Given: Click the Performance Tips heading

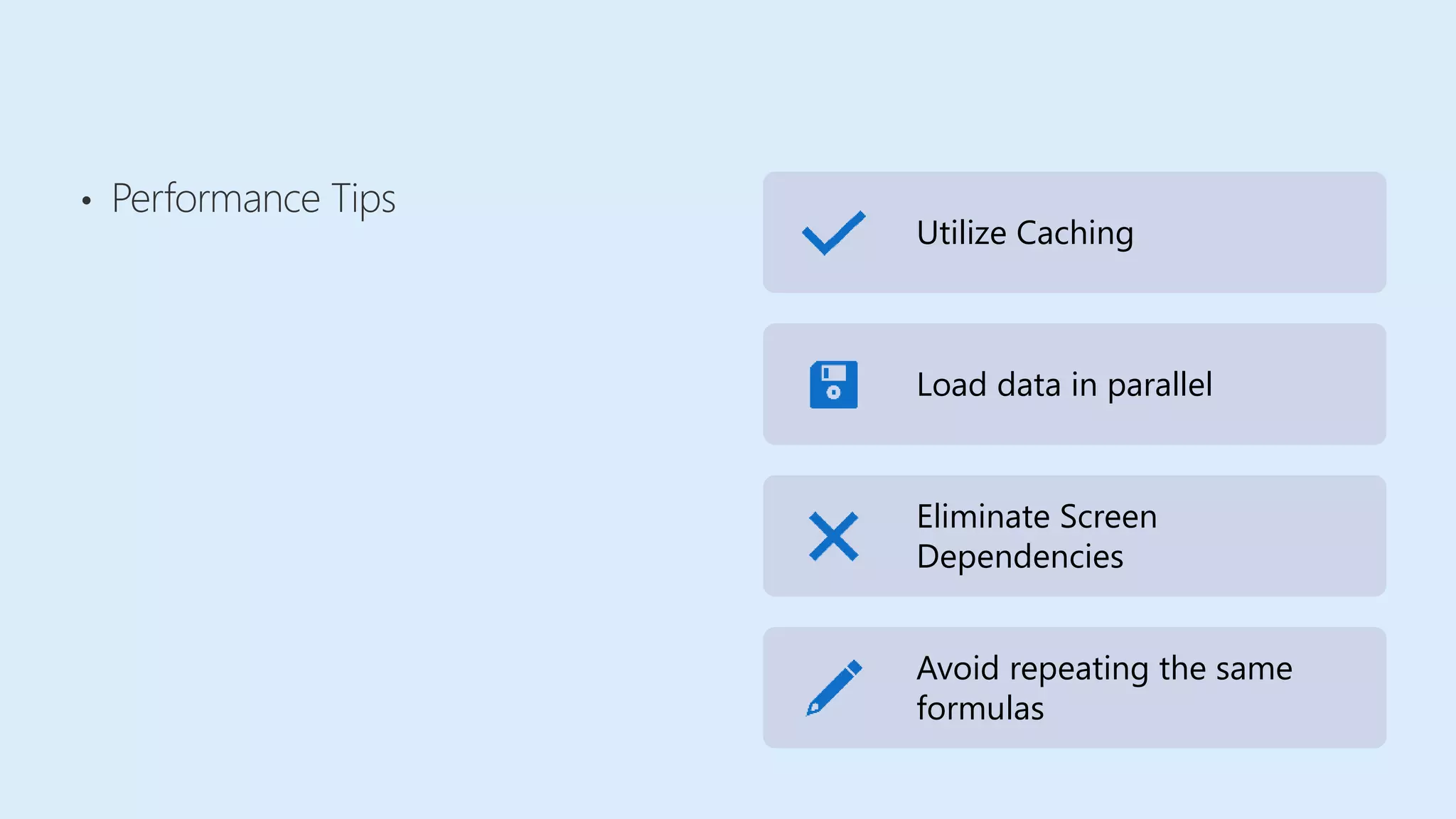Looking at the screenshot, I should tap(253, 198).
